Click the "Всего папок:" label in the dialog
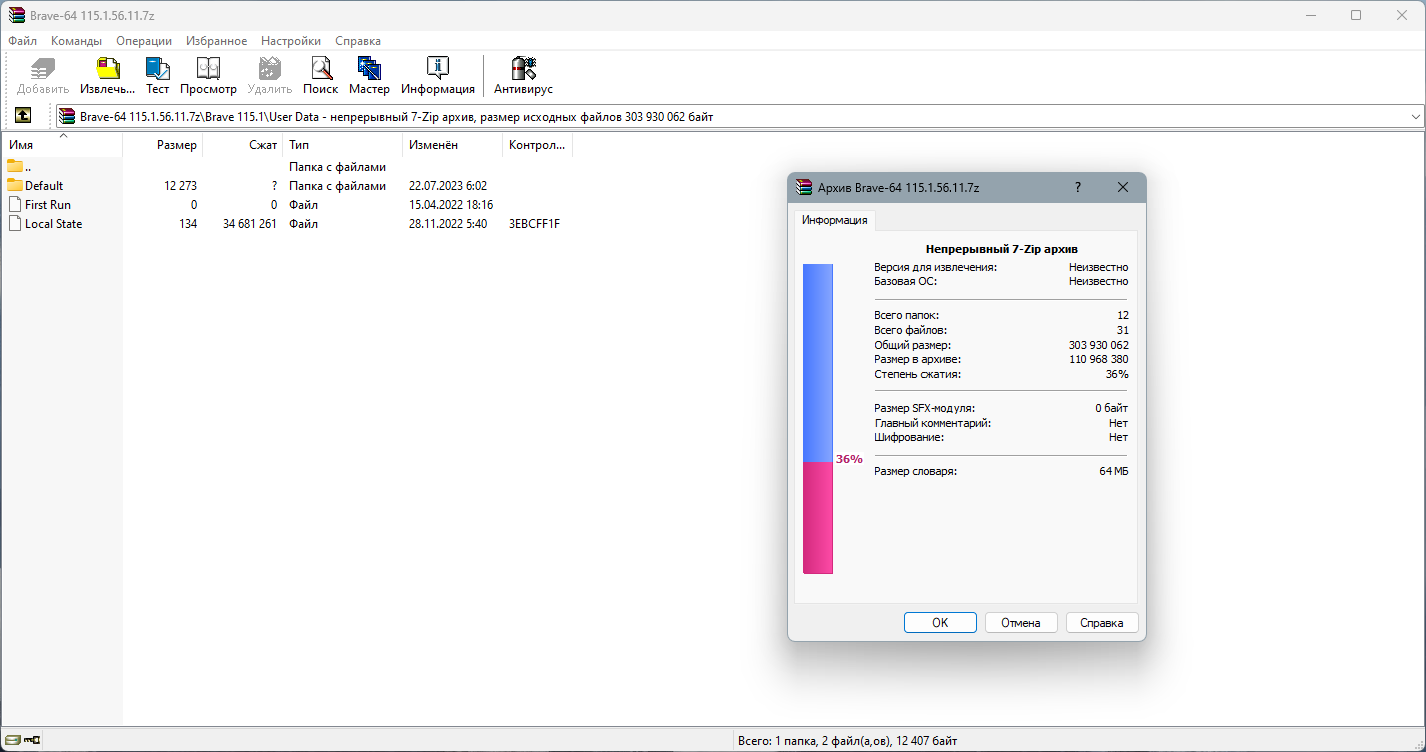This screenshot has width=1426, height=752. (x=906, y=316)
